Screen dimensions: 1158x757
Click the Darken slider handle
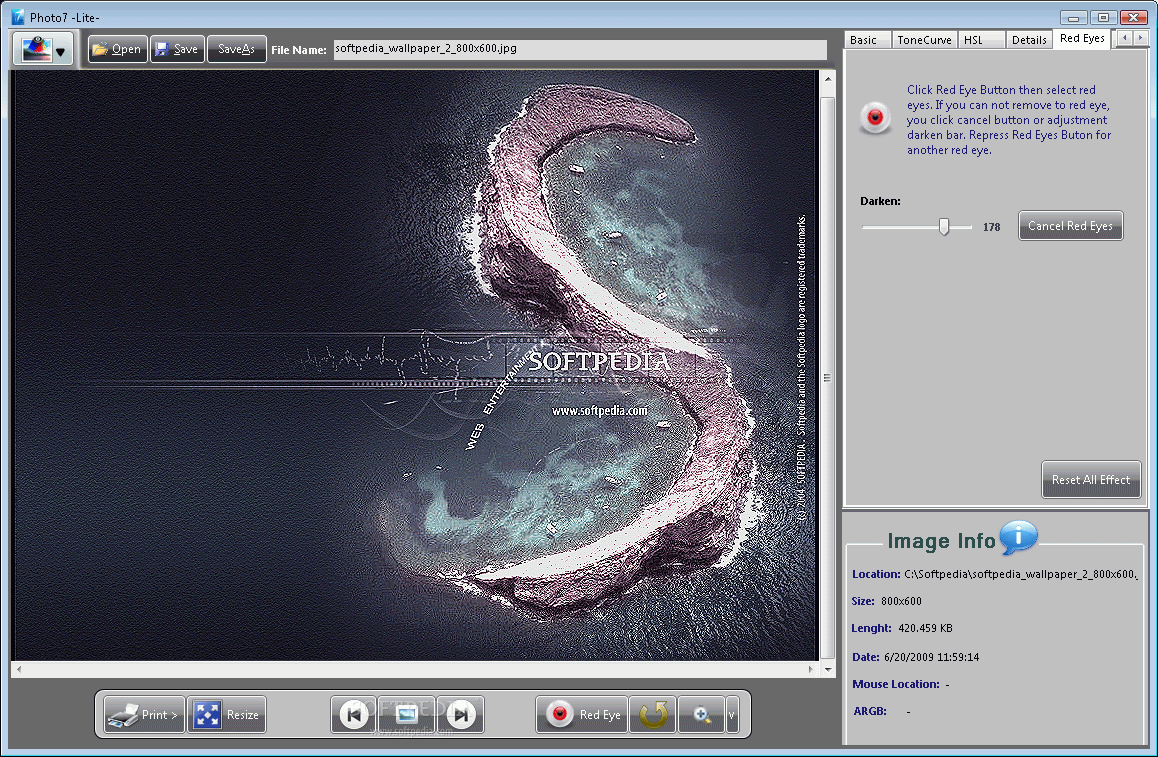[943, 227]
